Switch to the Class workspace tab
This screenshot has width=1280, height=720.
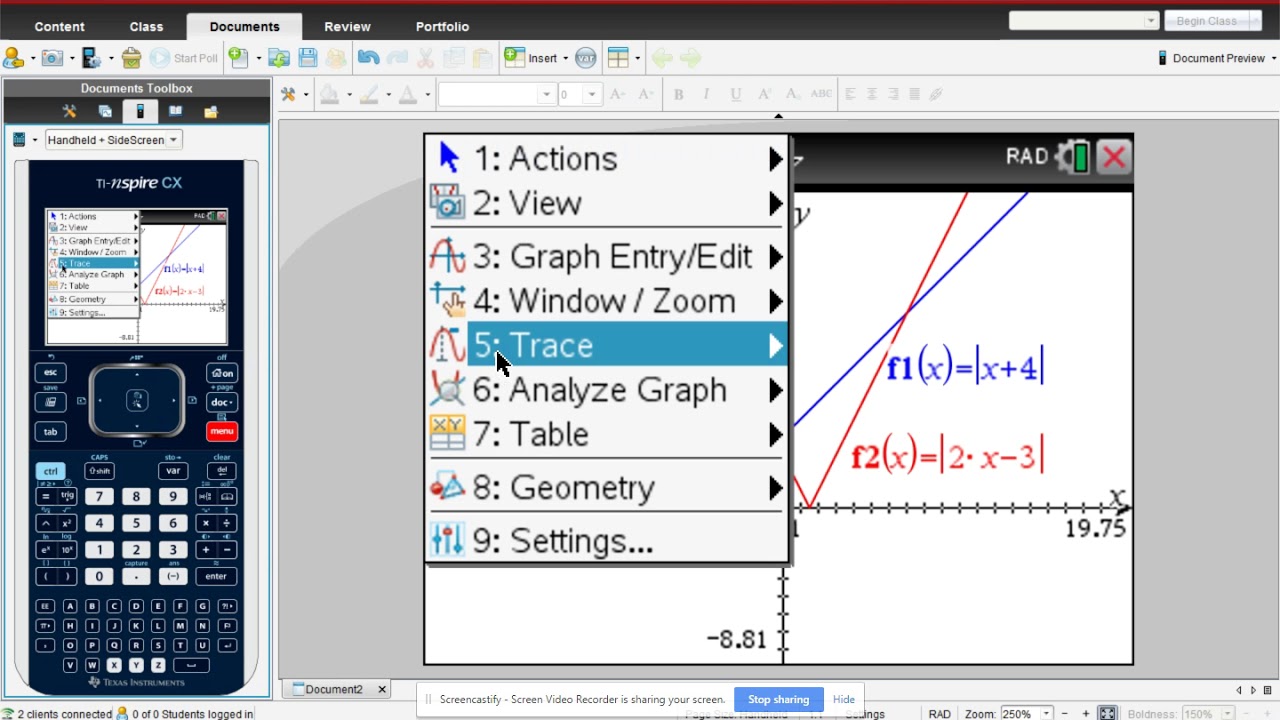(x=146, y=26)
